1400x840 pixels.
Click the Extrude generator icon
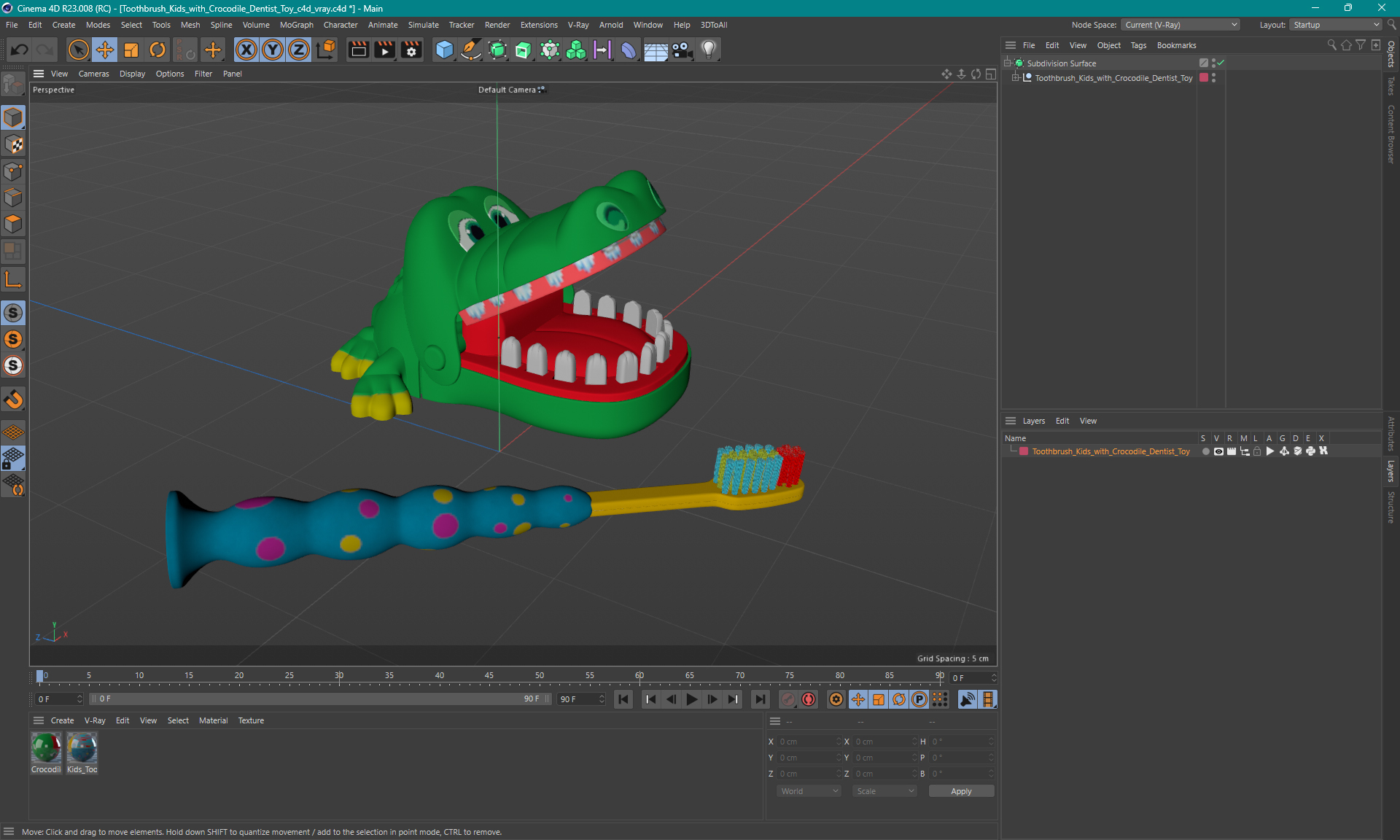524,50
